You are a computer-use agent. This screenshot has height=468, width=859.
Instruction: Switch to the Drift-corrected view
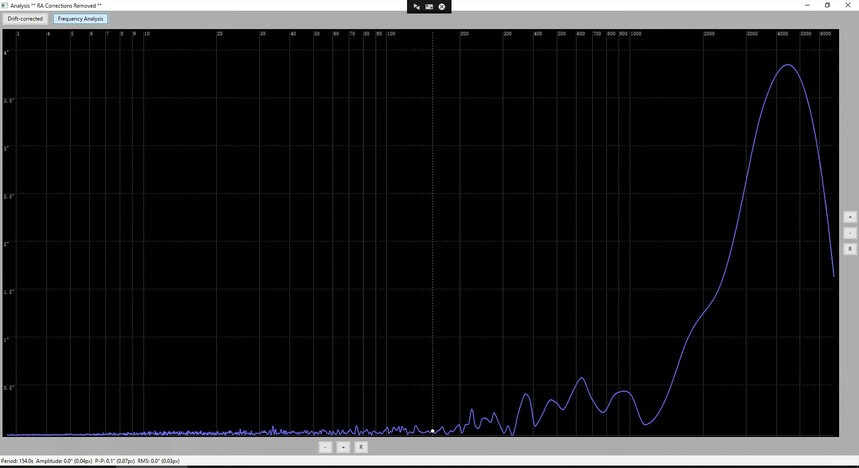tap(25, 19)
